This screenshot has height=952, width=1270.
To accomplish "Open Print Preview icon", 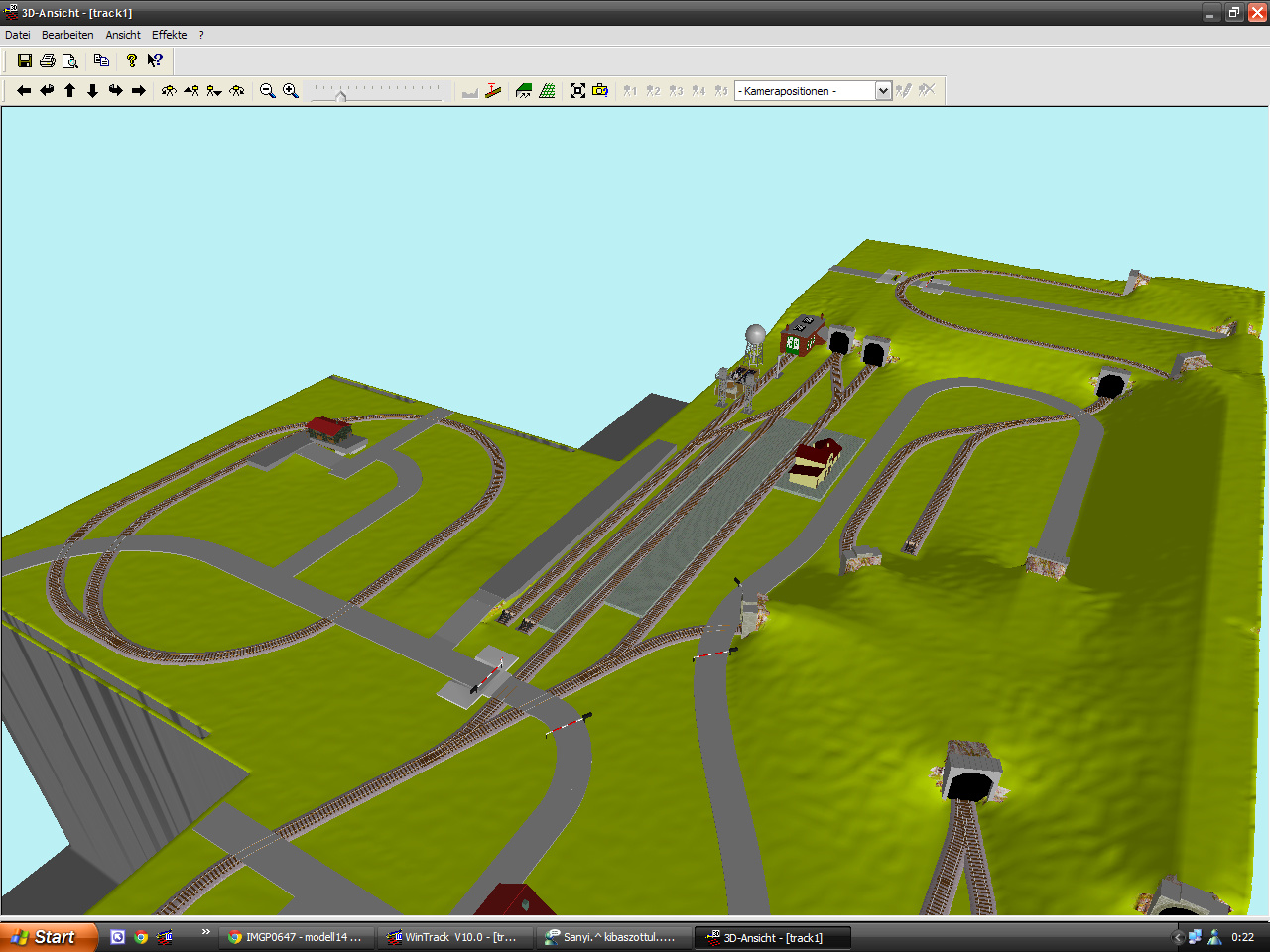I will pyautogui.click(x=70, y=60).
